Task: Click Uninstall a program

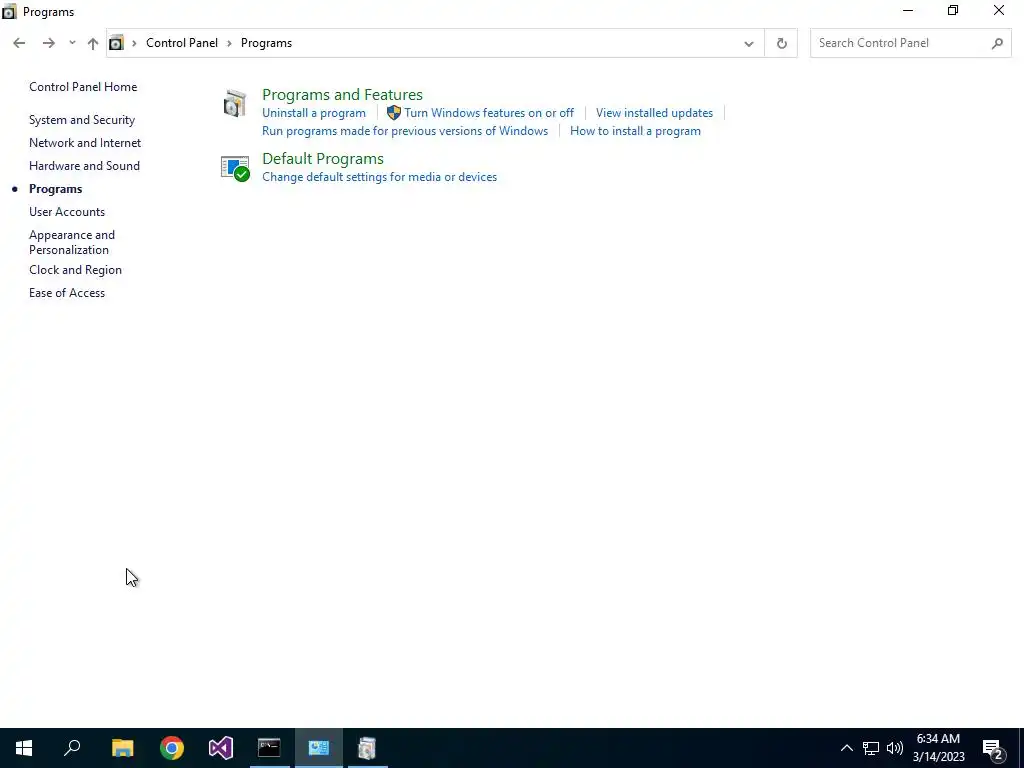Action: point(313,113)
